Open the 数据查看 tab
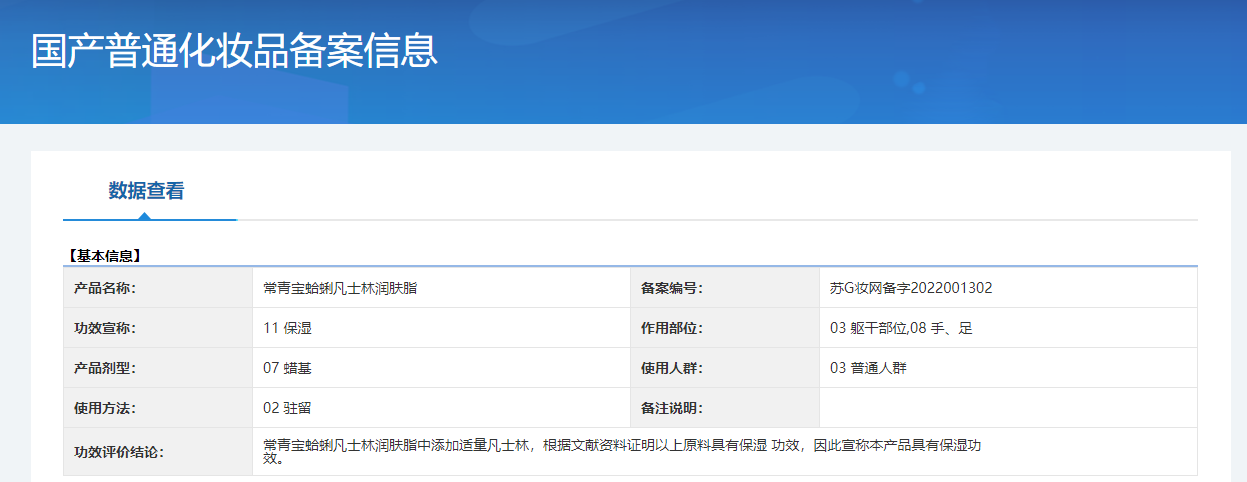Image resolution: width=1247 pixels, height=482 pixels. [x=147, y=191]
